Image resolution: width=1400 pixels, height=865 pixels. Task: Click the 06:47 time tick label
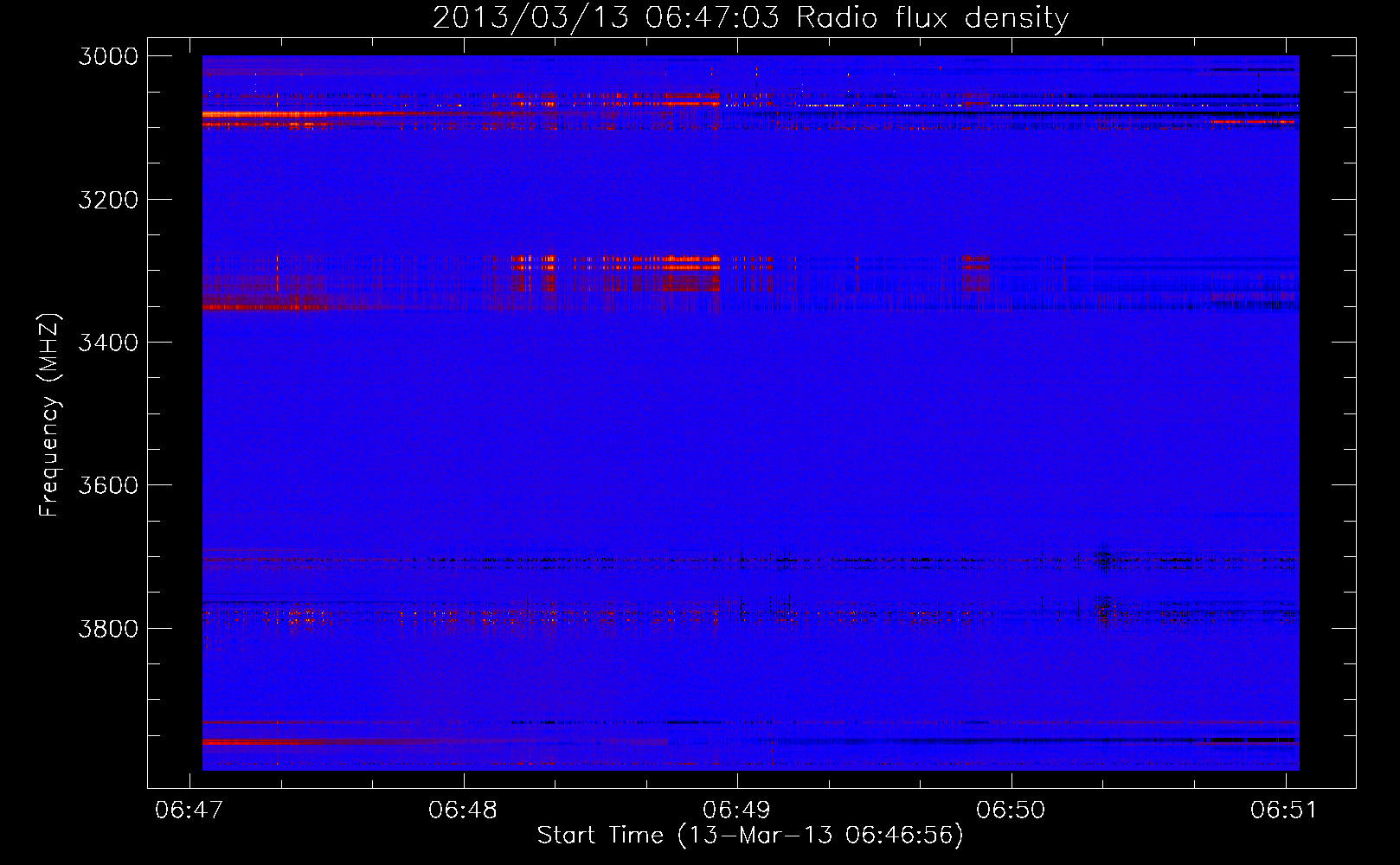point(189,810)
